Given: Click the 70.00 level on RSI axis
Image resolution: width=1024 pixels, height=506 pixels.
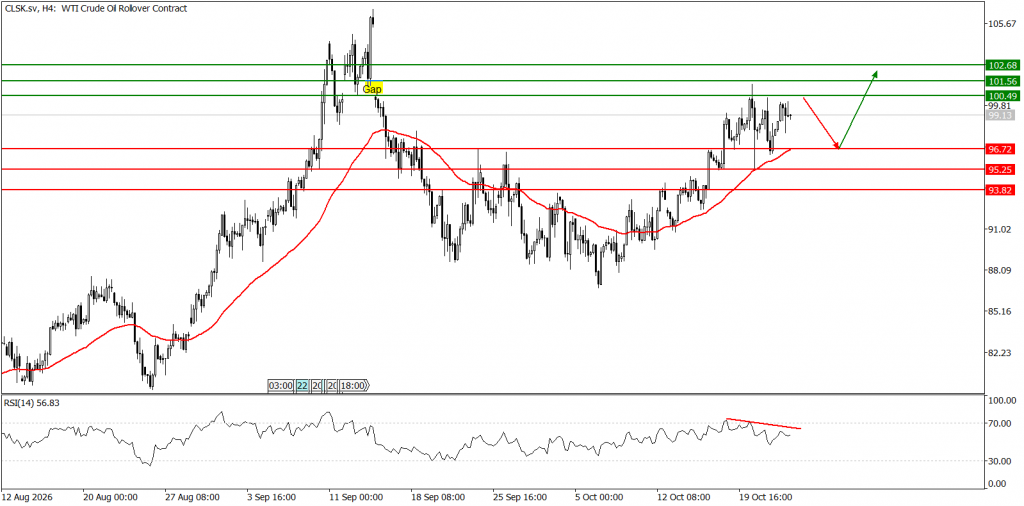Looking at the screenshot, I should coord(1000,424).
